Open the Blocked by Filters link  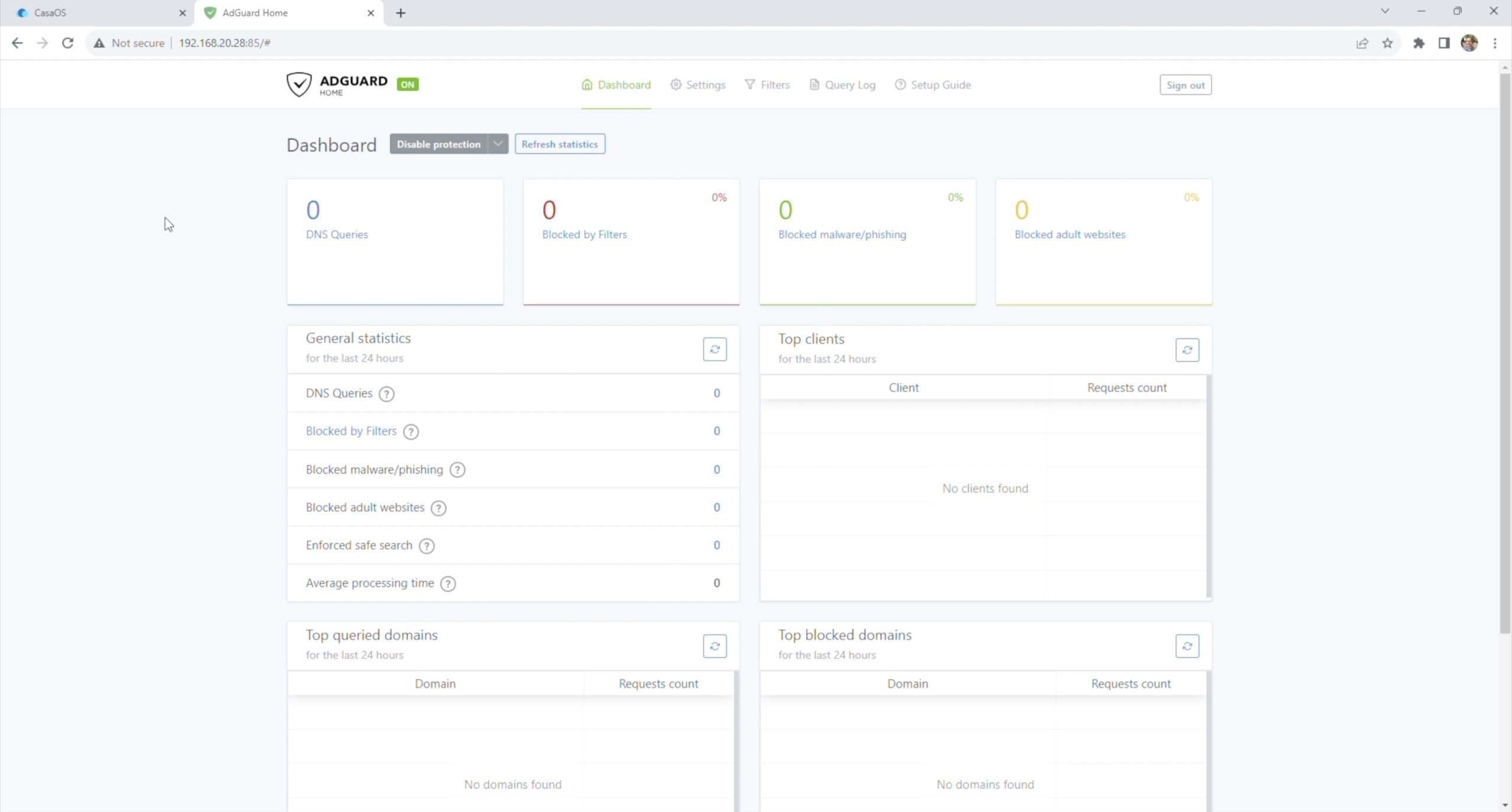(x=351, y=431)
